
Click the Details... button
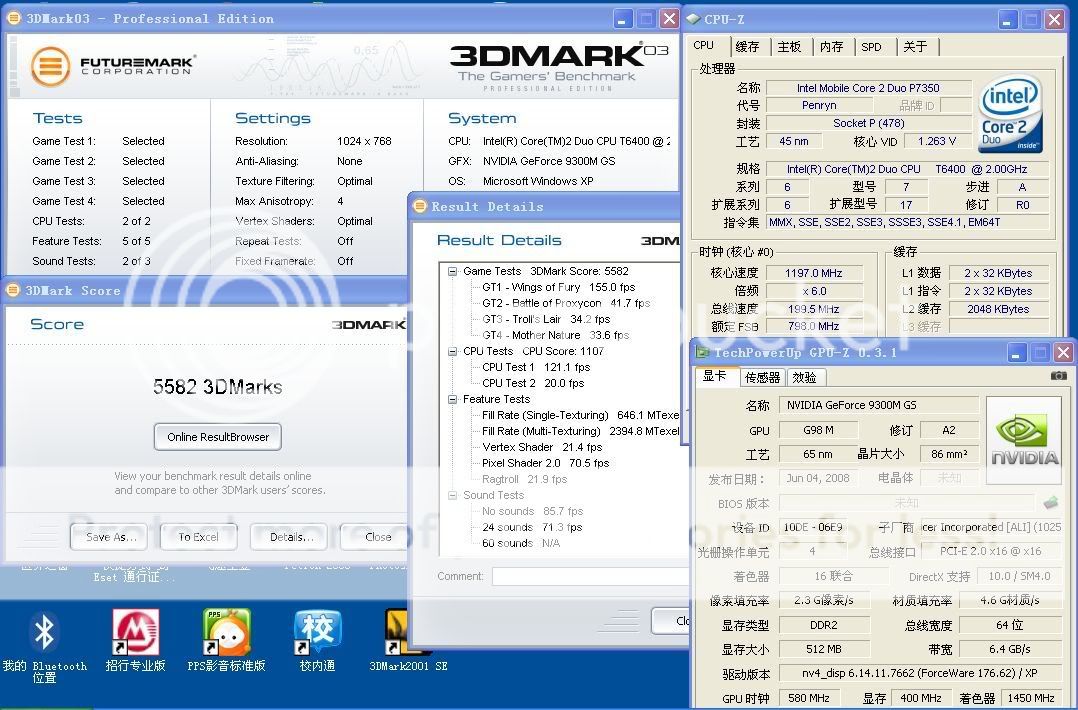point(289,537)
